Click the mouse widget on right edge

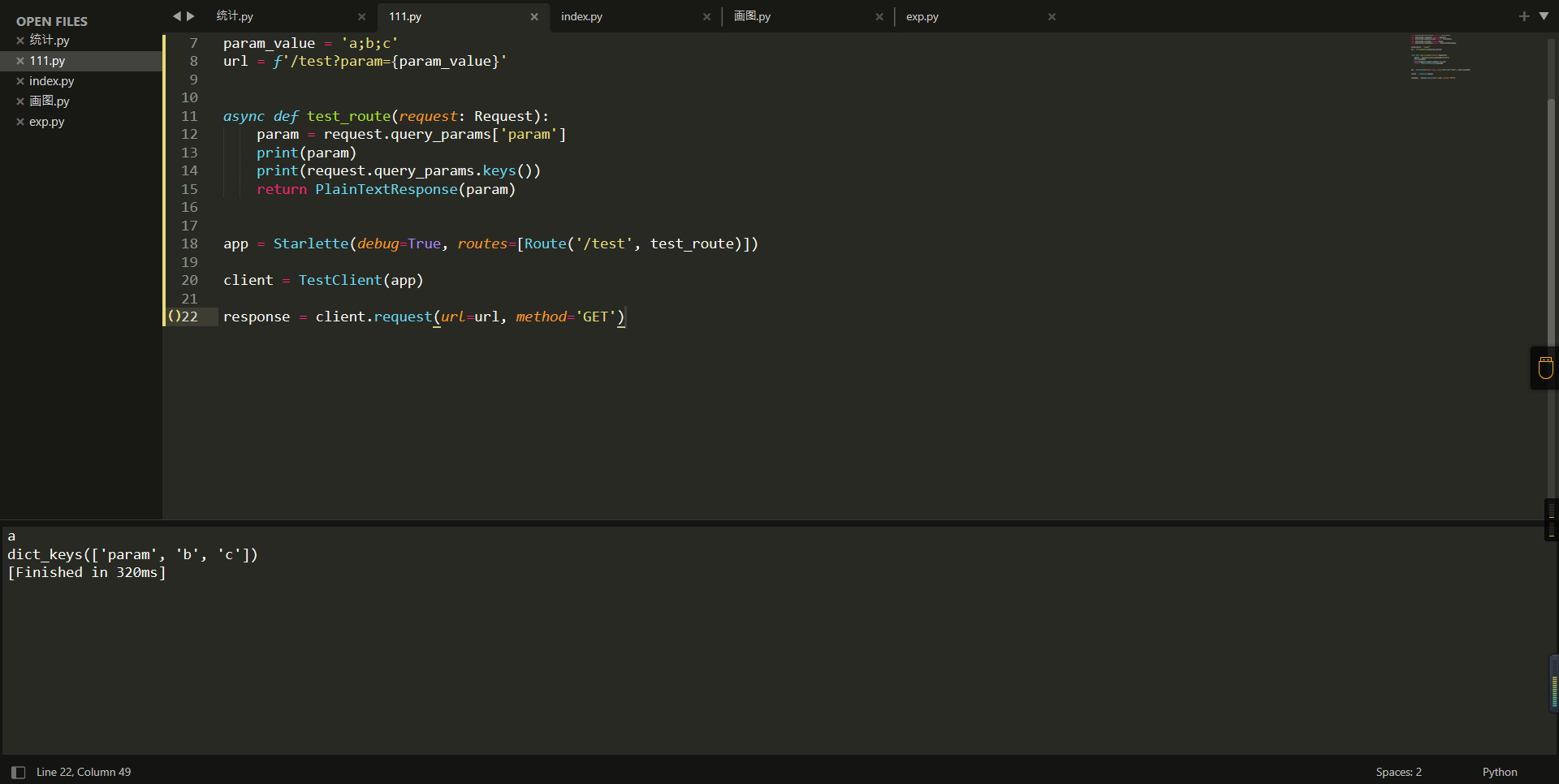(x=1545, y=368)
